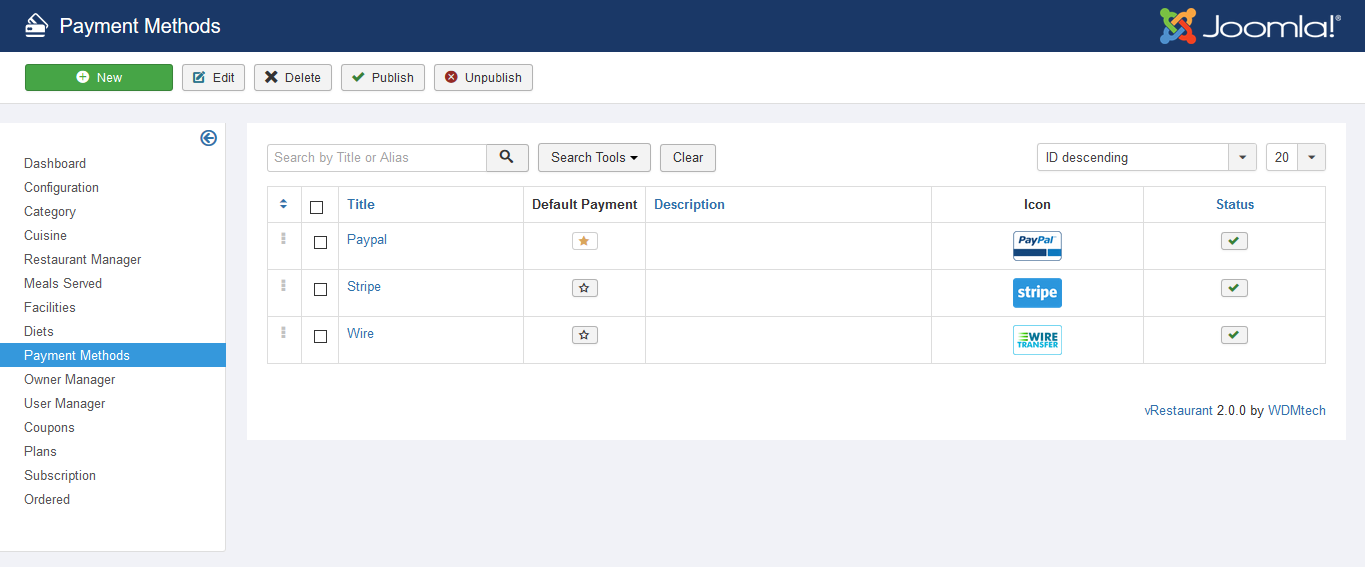The height and width of the screenshot is (567, 1365).
Task: Open Restaurant Manager in the sidebar
Action: 83,259
